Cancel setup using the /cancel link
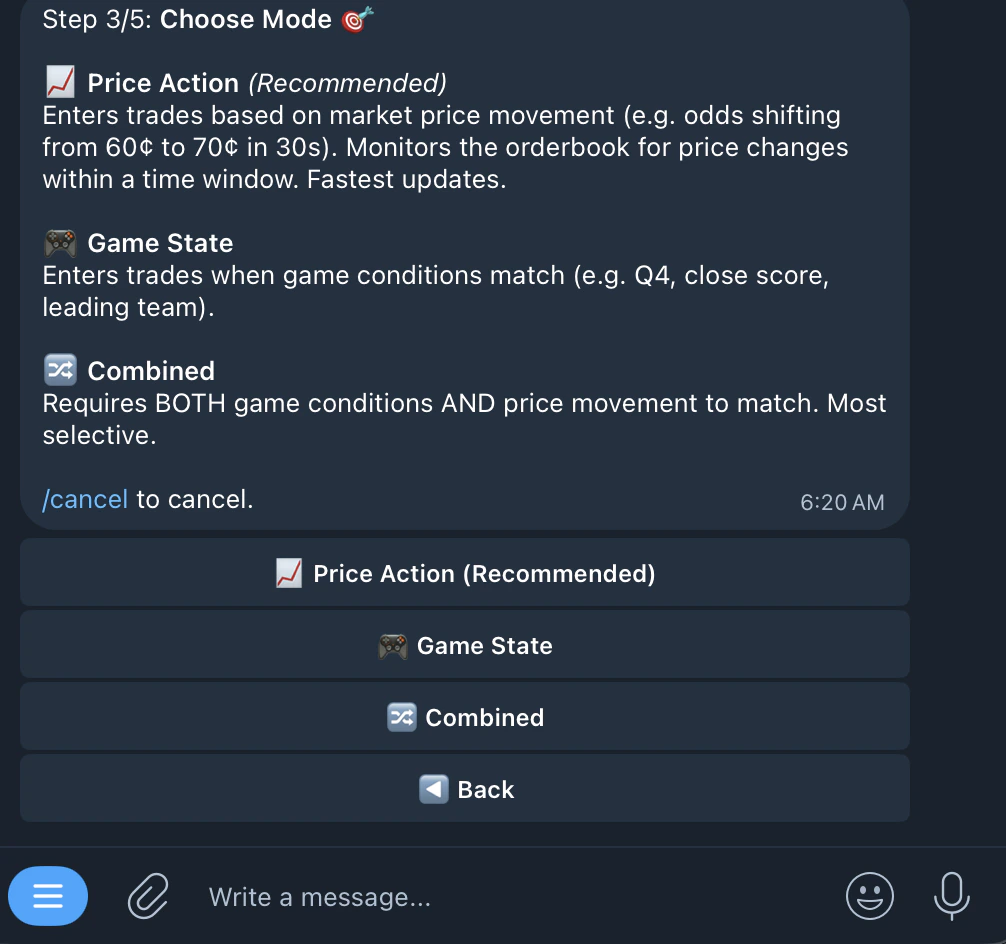The image size is (1006, 944). tap(84, 498)
